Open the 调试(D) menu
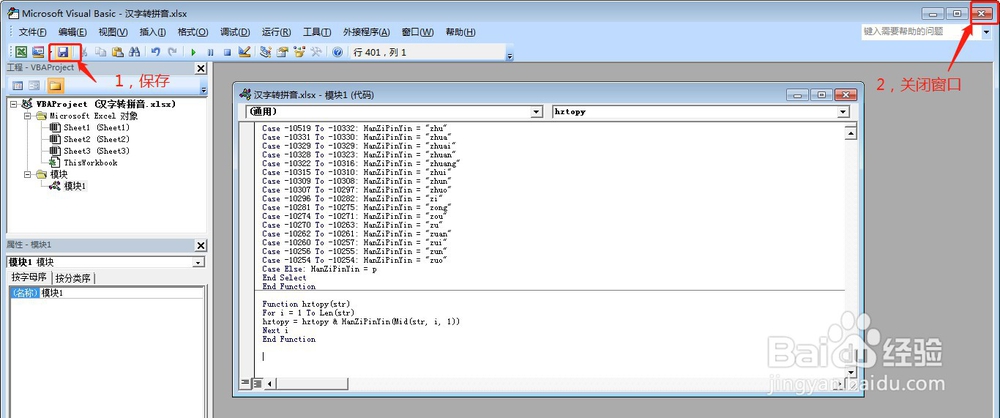Image resolution: width=1000 pixels, height=418 pixels. [235, 33]
